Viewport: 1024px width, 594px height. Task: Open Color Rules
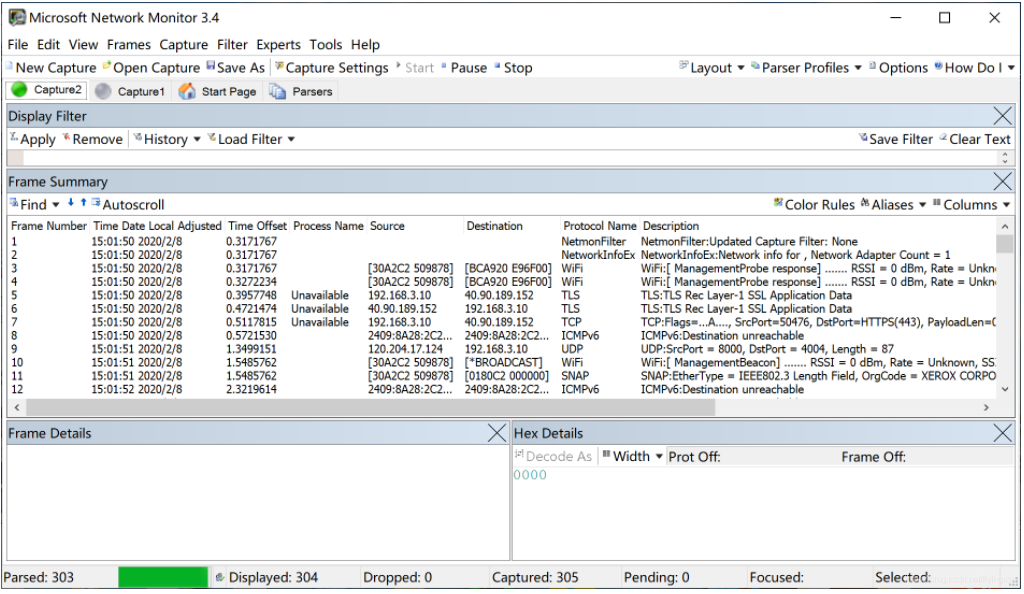(814, 205)
